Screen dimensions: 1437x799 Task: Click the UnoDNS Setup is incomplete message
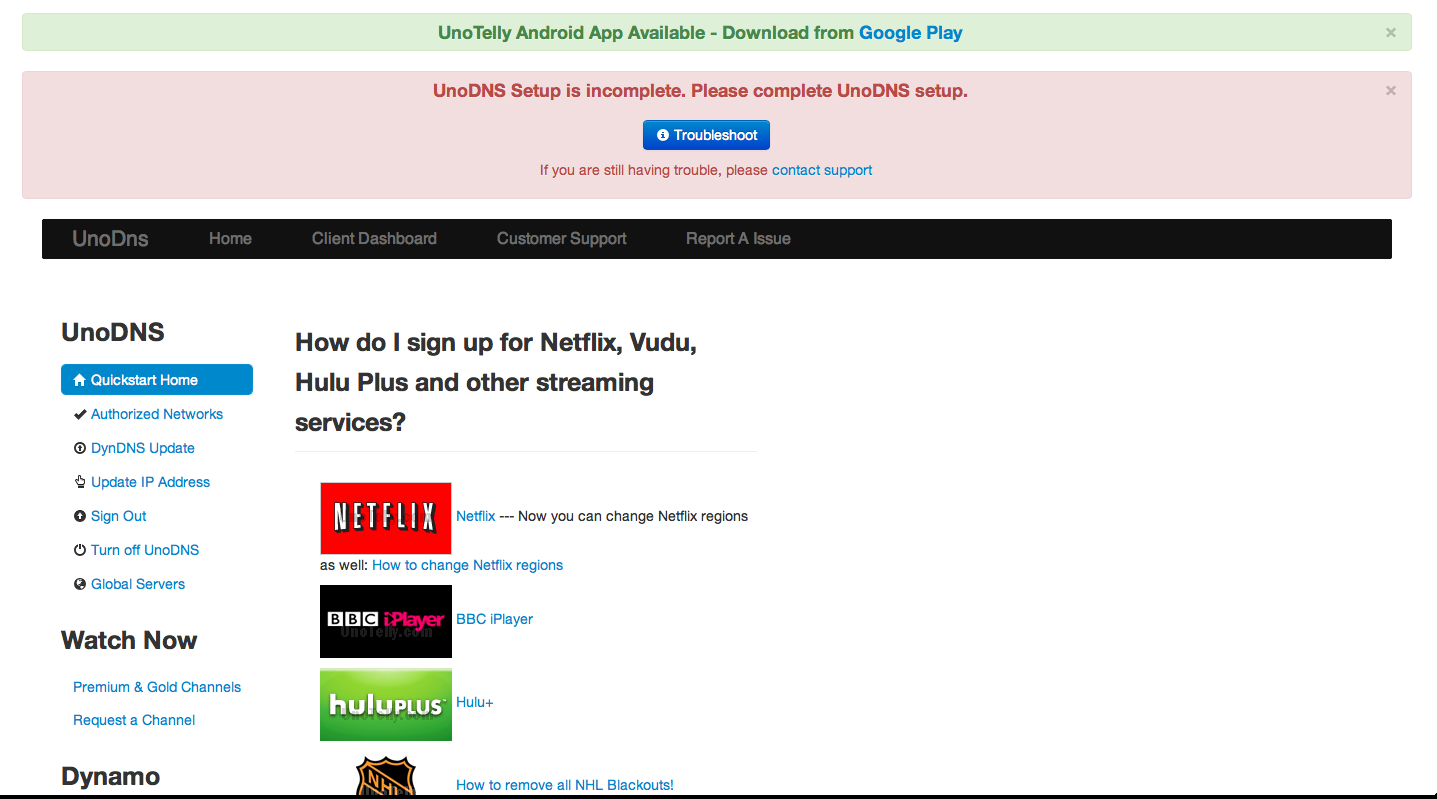tap(700, 91)
